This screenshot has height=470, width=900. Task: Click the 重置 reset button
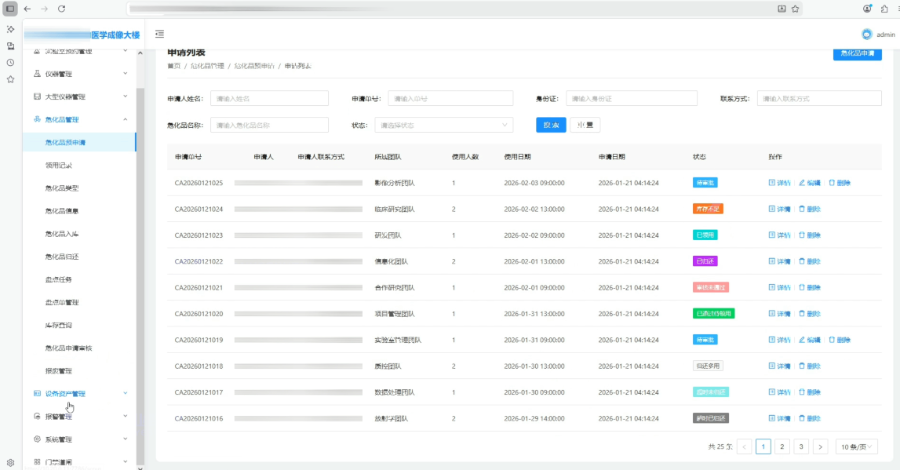[585, 125]
